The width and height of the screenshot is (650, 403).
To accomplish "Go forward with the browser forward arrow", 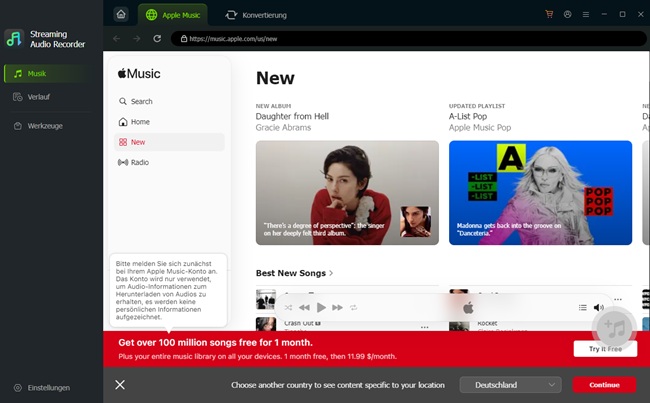I will pos(136,39).
